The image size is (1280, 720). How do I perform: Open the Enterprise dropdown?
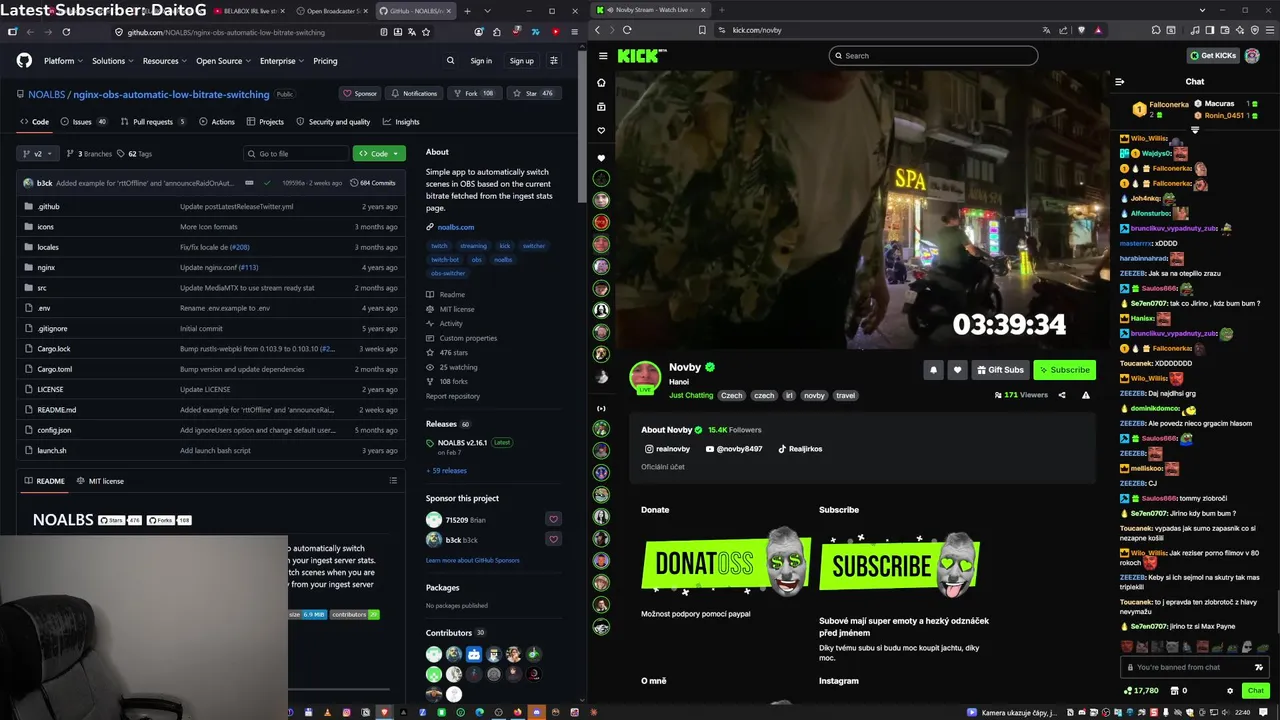[282, 61]
